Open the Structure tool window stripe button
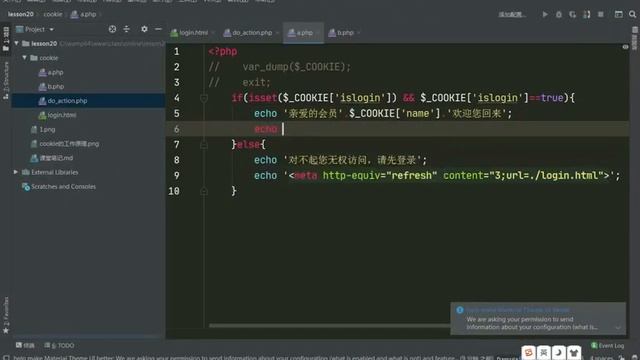This screenshot has height=360, width=640. click(x=6, y=80)
